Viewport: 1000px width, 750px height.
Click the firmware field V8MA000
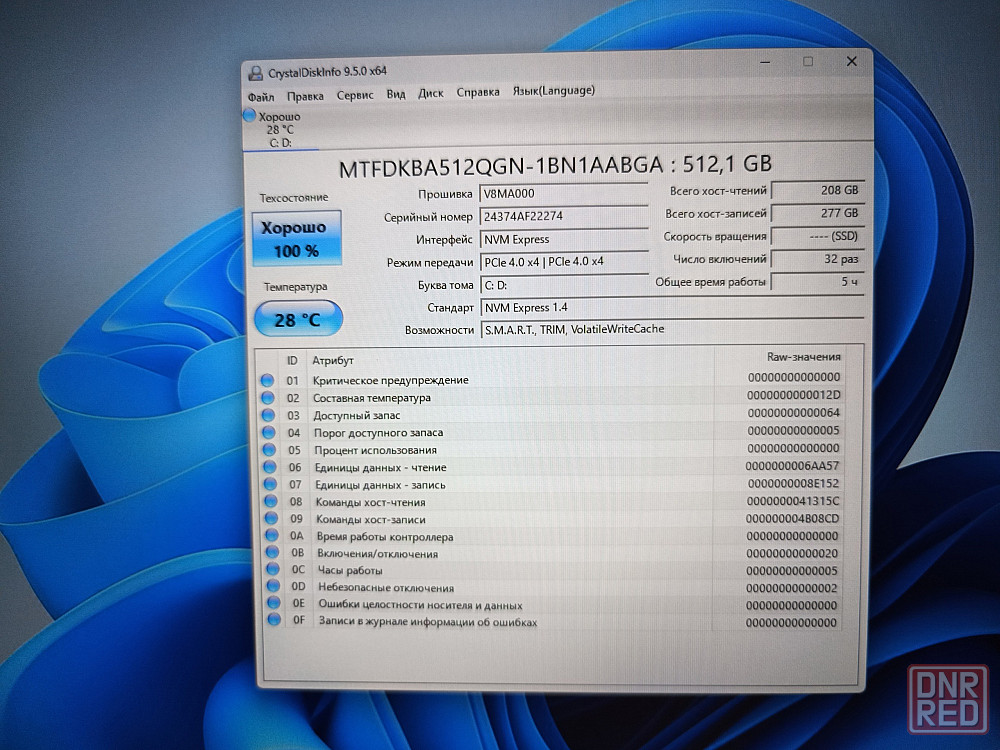pyautogui.click(x=563, y=194)
